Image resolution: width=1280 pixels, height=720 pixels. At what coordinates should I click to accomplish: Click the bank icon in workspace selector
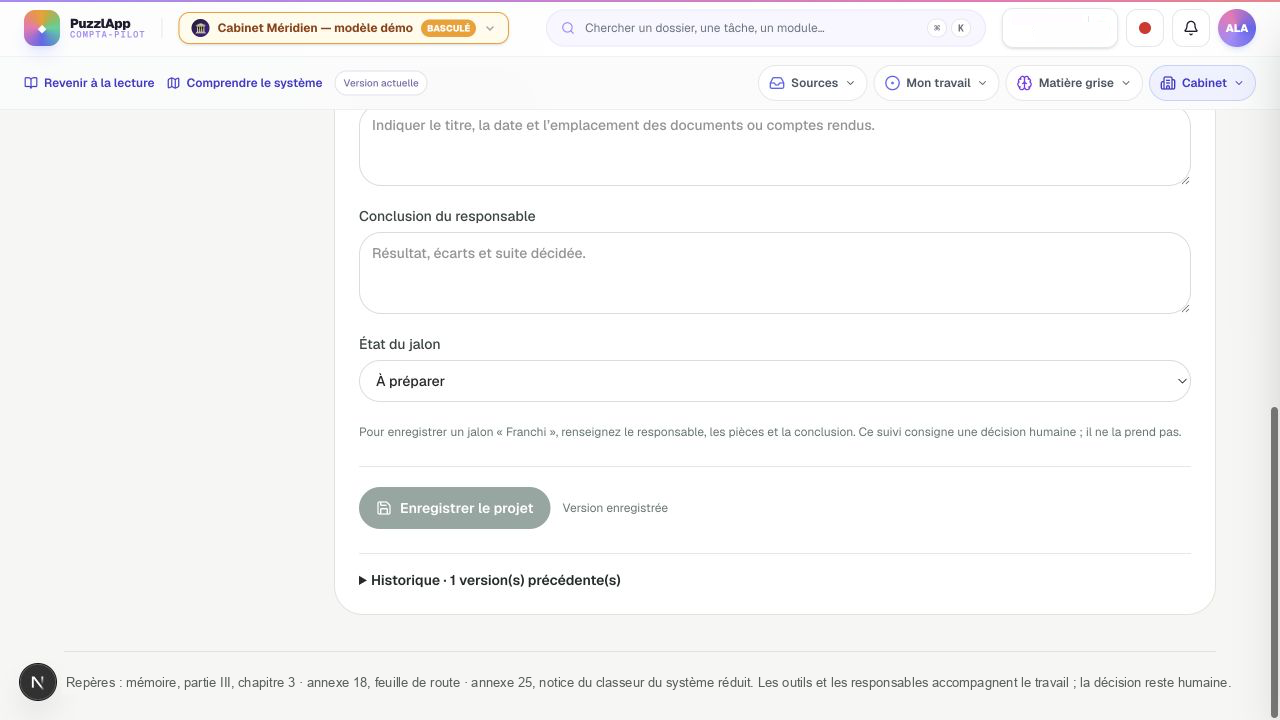[200, 28]
